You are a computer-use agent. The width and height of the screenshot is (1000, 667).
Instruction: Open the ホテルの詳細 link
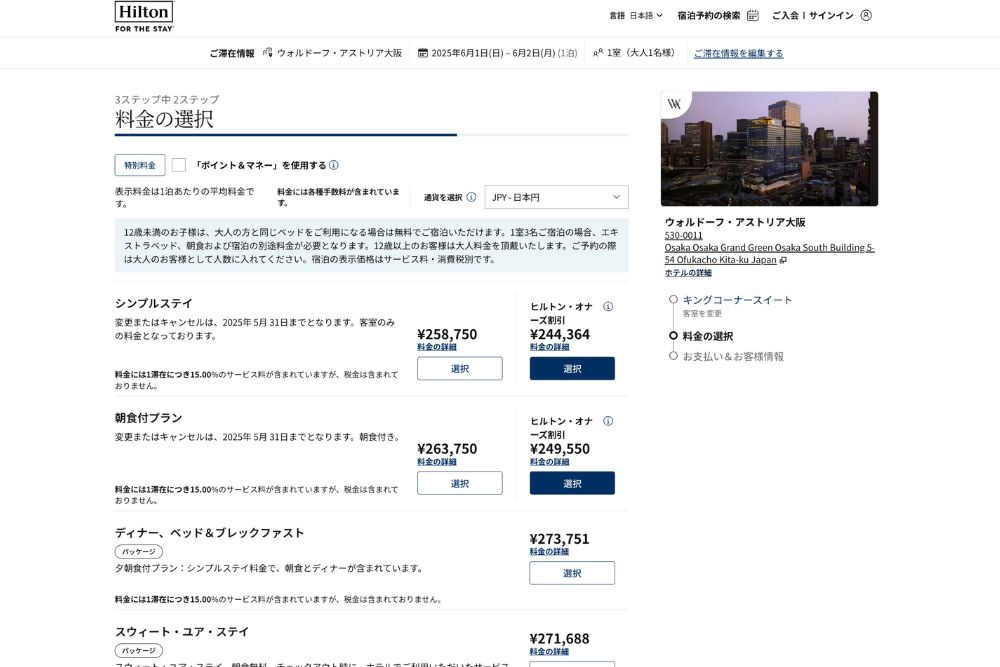[x=688, y=273]
